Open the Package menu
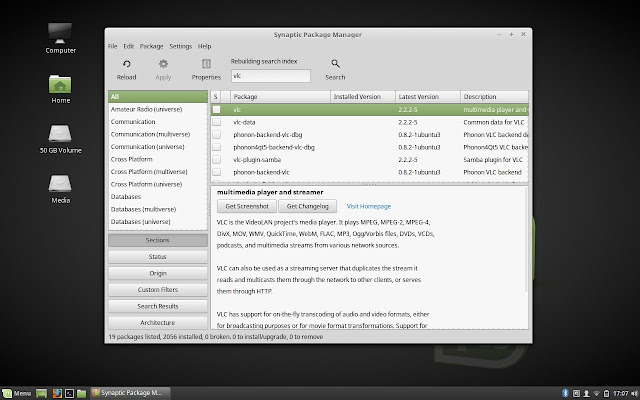 151,46
